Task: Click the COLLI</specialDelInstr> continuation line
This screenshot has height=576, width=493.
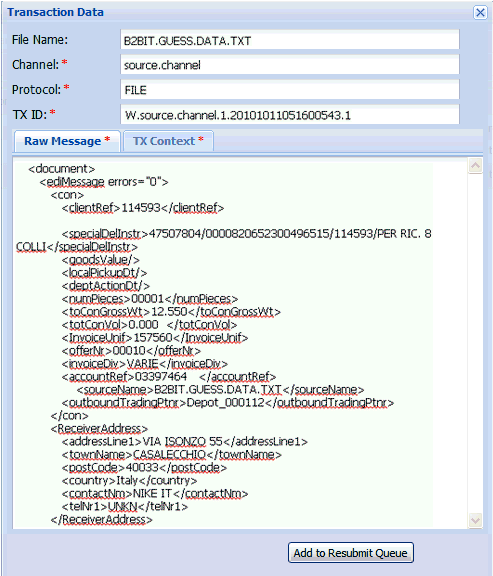Action: [x=77, y=247]
